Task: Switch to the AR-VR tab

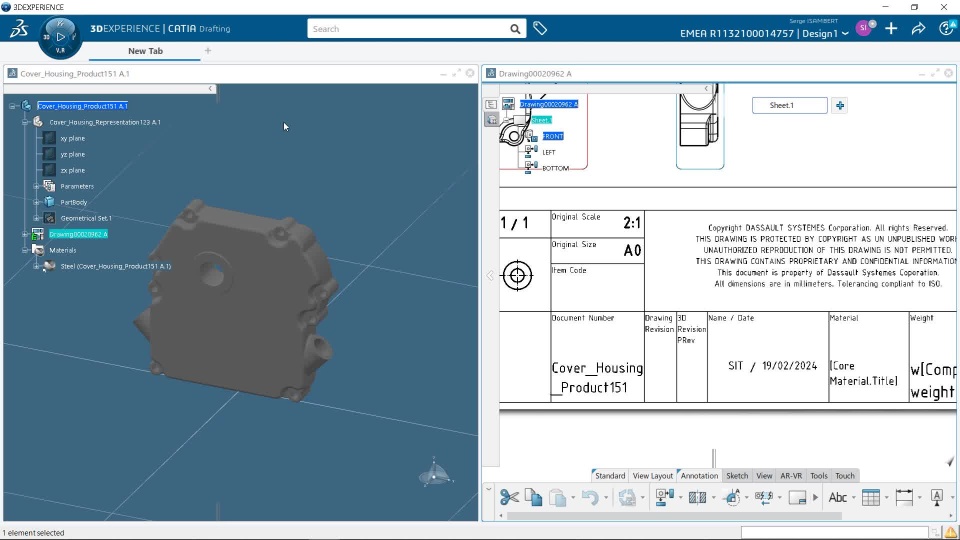Action: [790, 476]
